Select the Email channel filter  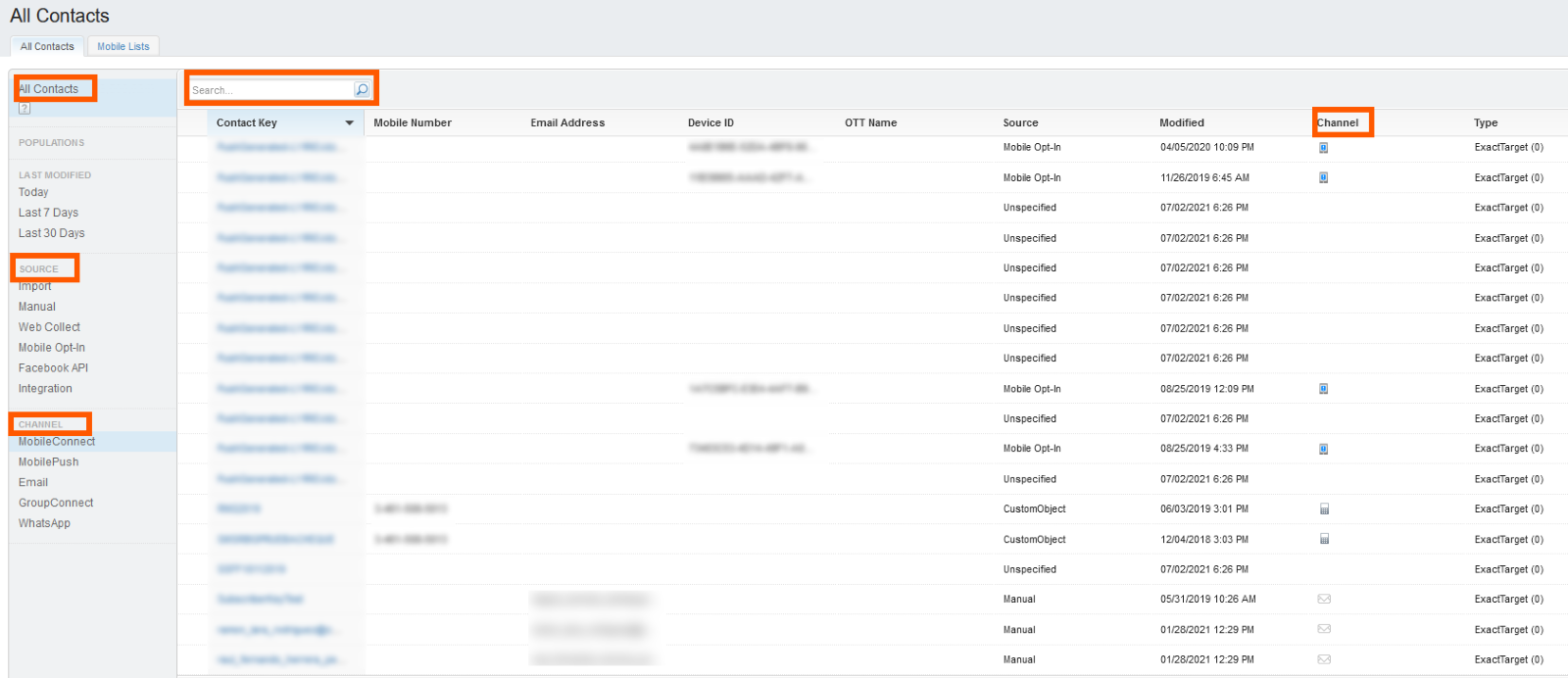coord(33,483)
